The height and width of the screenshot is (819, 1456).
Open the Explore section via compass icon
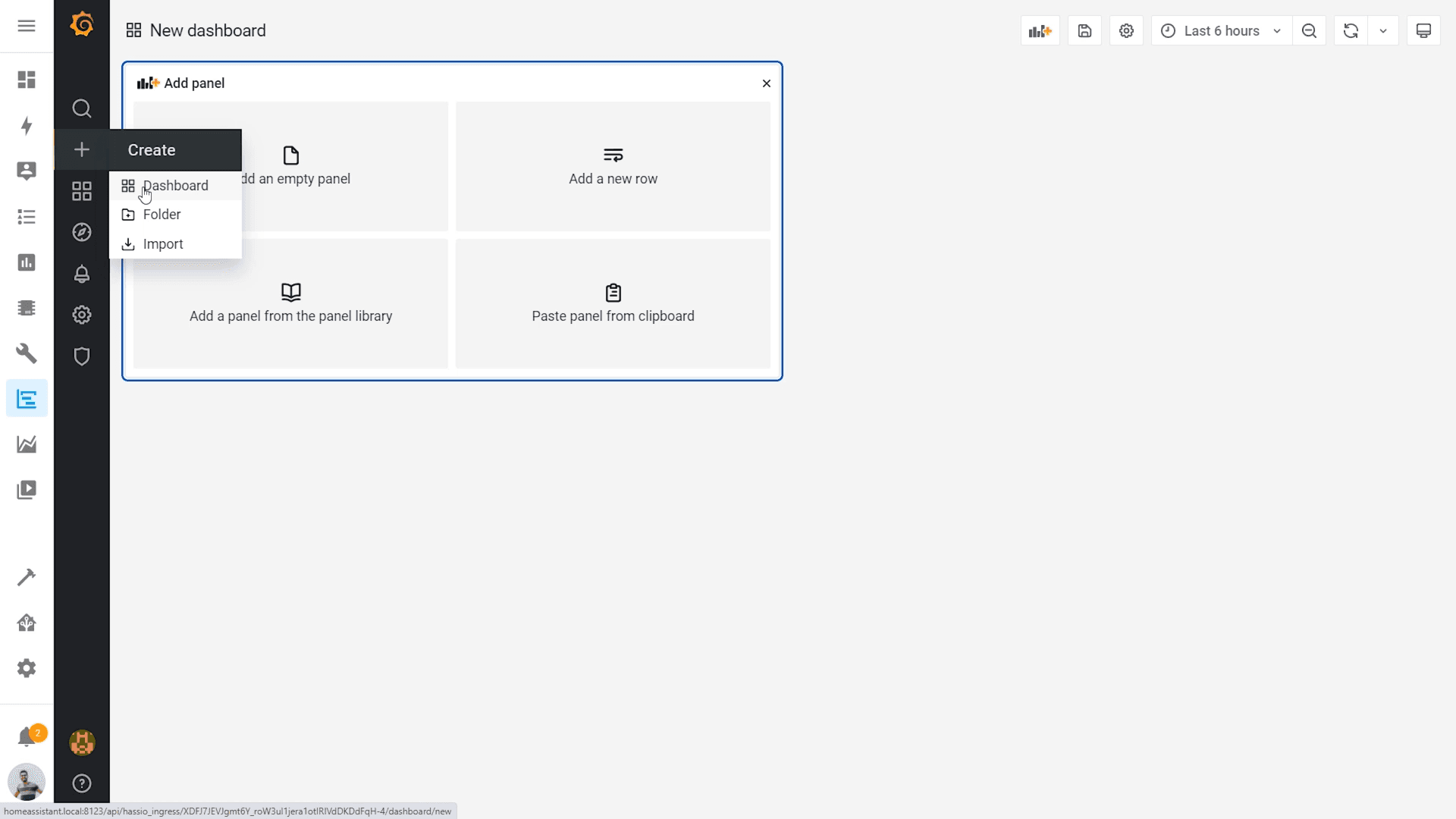point(81,233)
